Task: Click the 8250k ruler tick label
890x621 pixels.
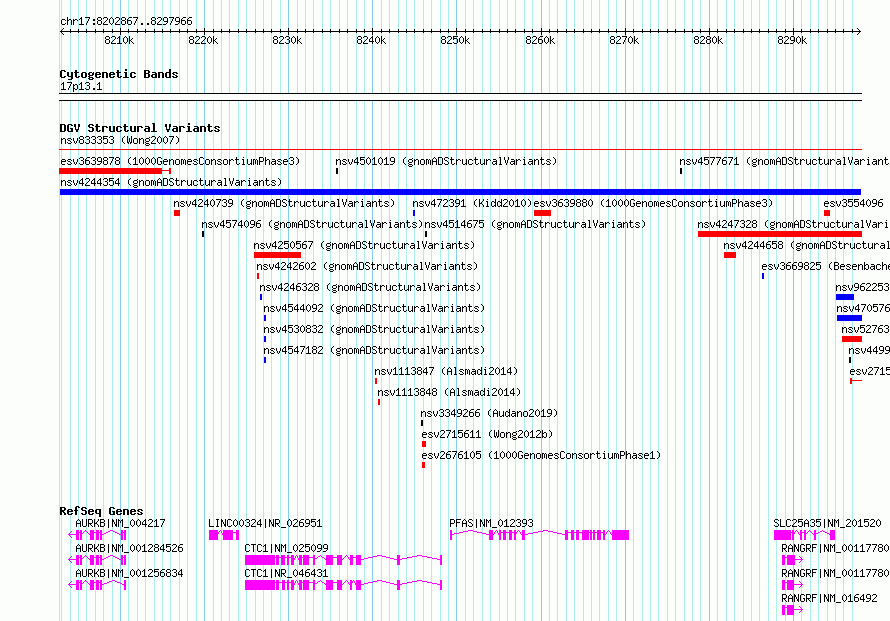Action: click(455, 40)
